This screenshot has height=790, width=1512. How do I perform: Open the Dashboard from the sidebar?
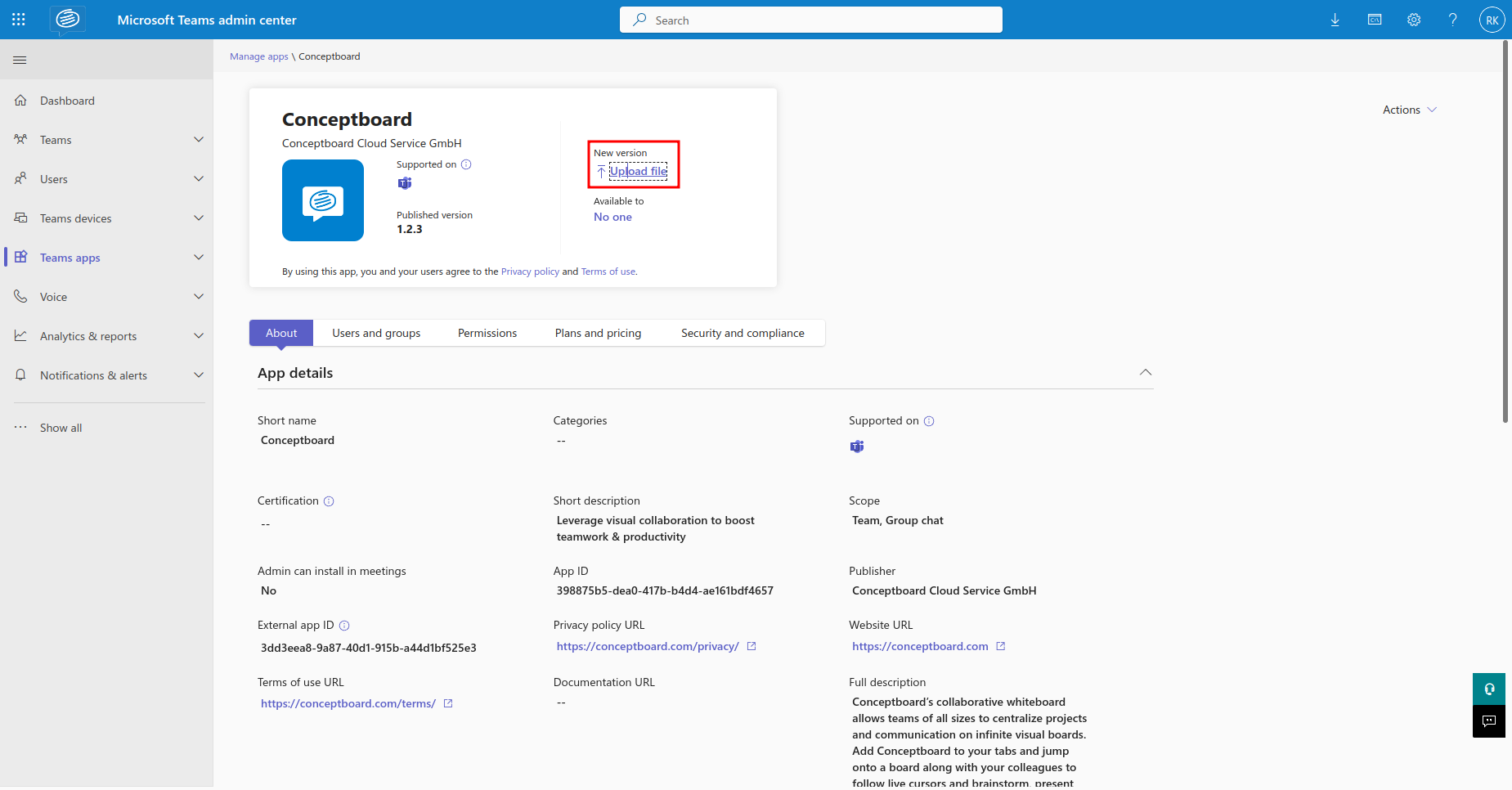coord(67,100)
